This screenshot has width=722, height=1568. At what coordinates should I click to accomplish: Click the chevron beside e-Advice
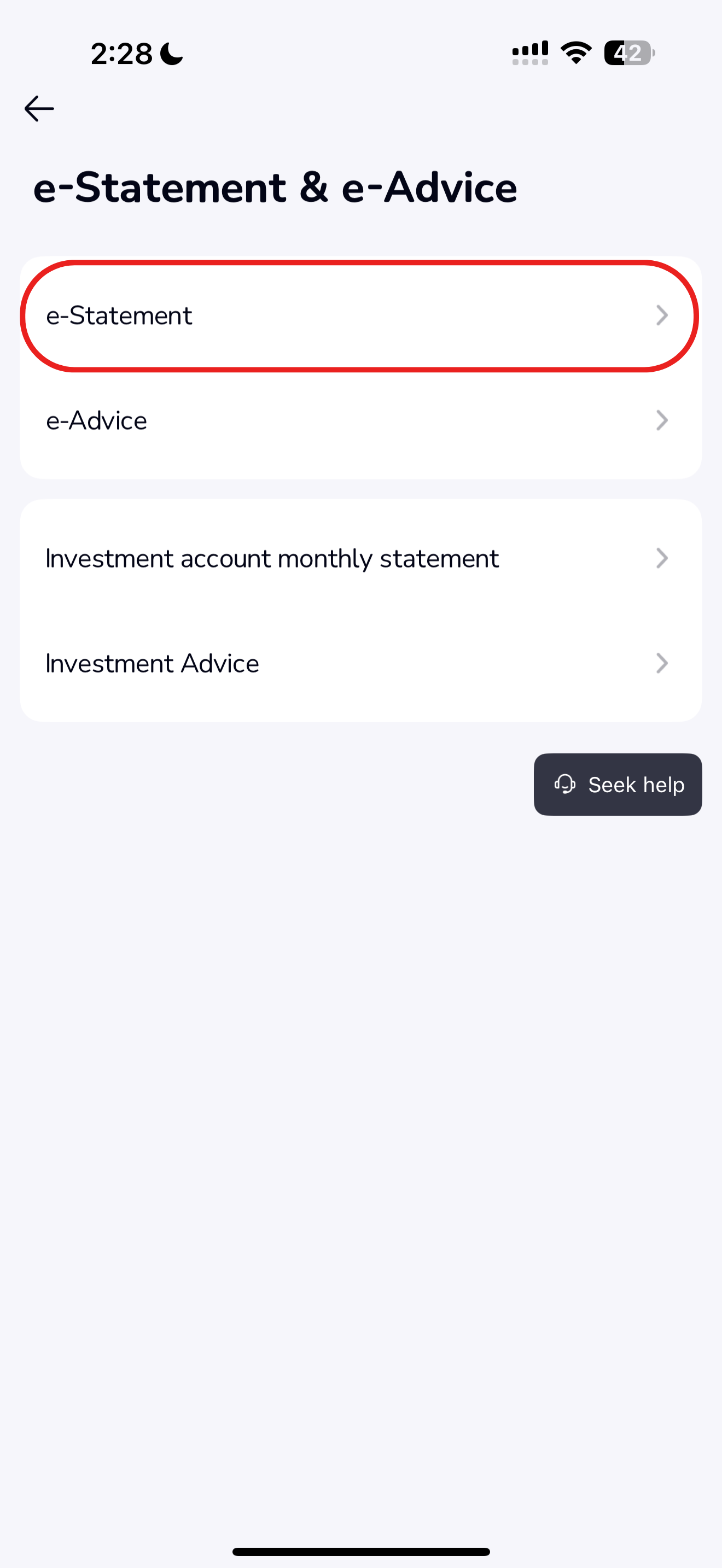click(x=662, y=420)
